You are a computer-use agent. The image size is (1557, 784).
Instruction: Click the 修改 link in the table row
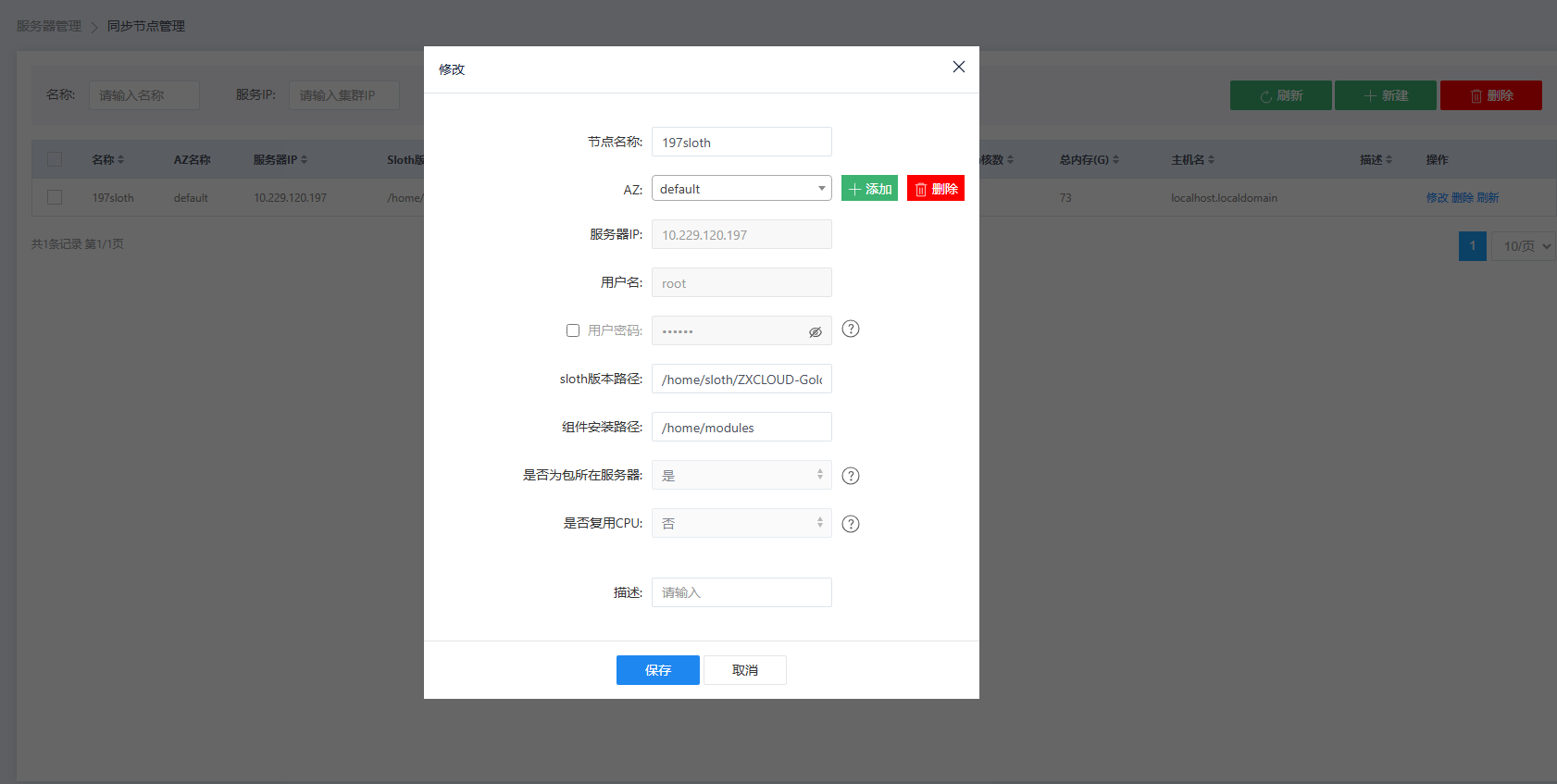click(x=1437, y=198)
